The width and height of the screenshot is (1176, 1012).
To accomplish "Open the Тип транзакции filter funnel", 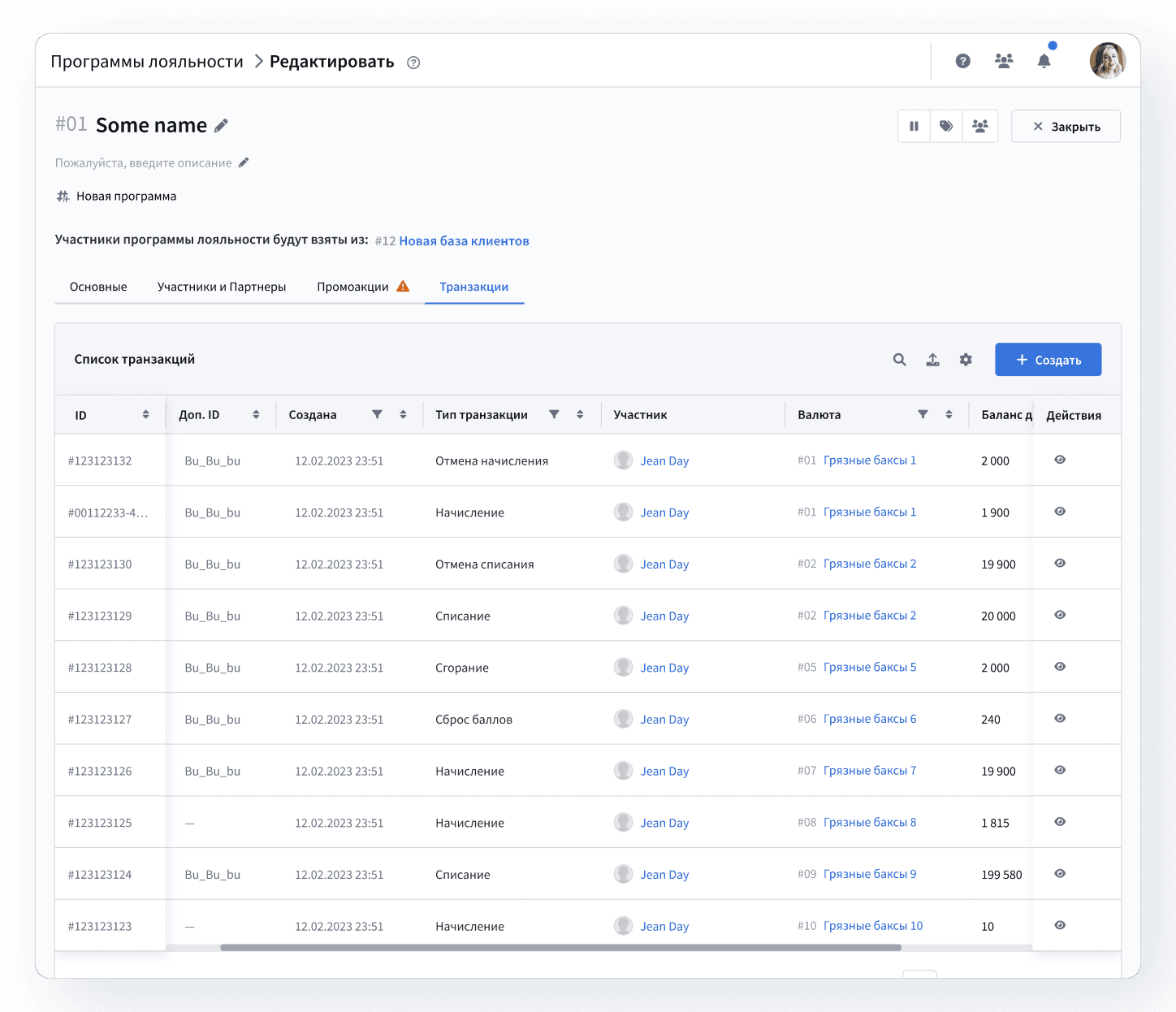I will 555,414.
